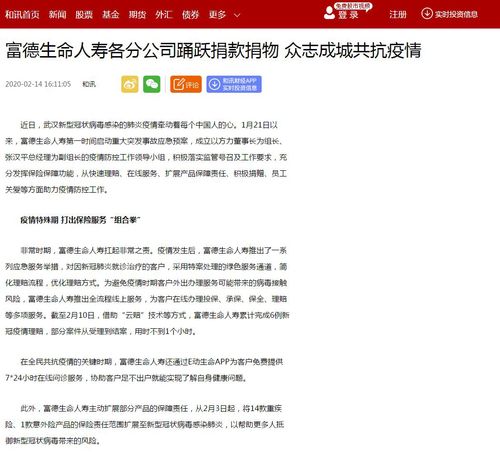500x459 pixels.
Task: Click the download circle icon by 实时投资信息
Action: (427, 14)
